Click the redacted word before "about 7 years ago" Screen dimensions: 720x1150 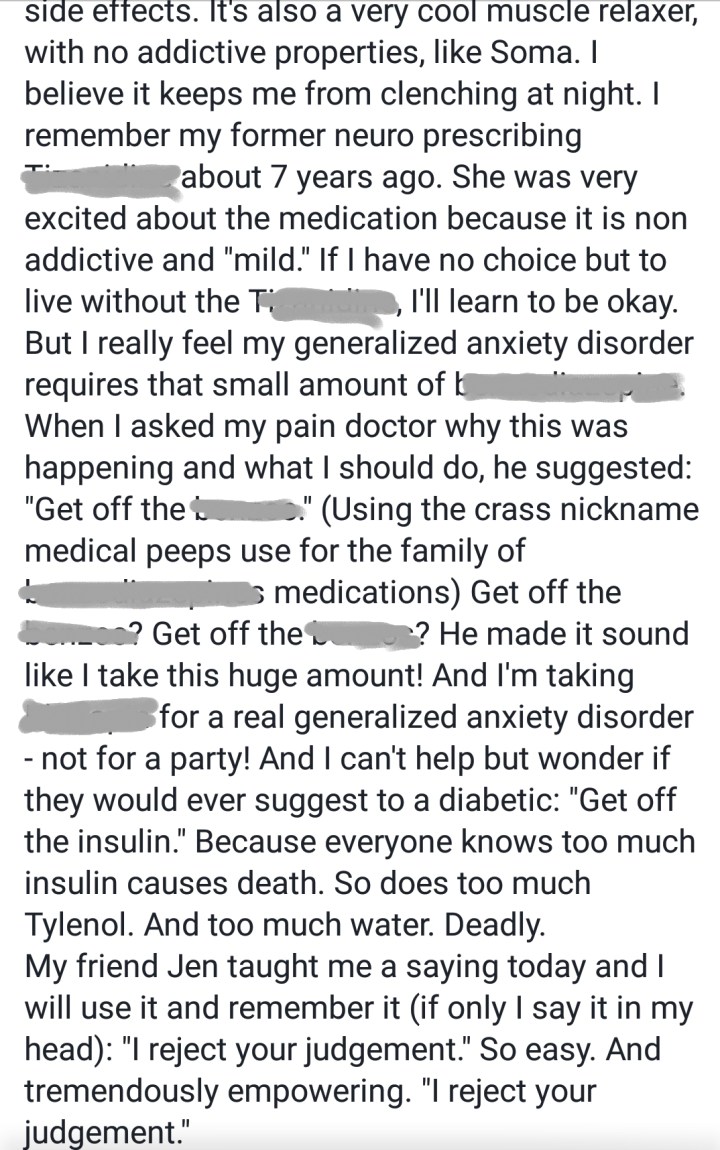coord(102,176)
